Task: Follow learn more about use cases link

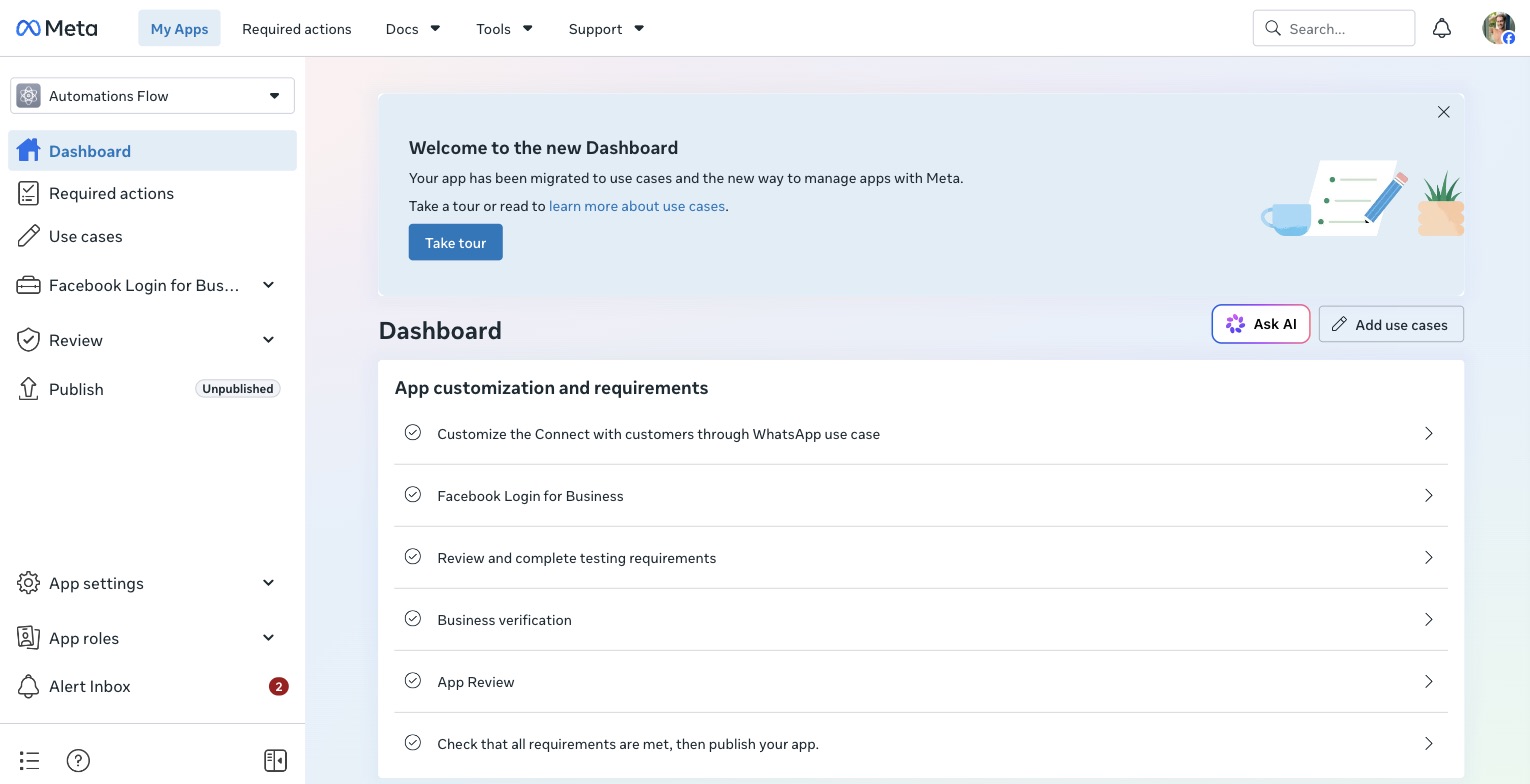Action: tap(636, 206)
